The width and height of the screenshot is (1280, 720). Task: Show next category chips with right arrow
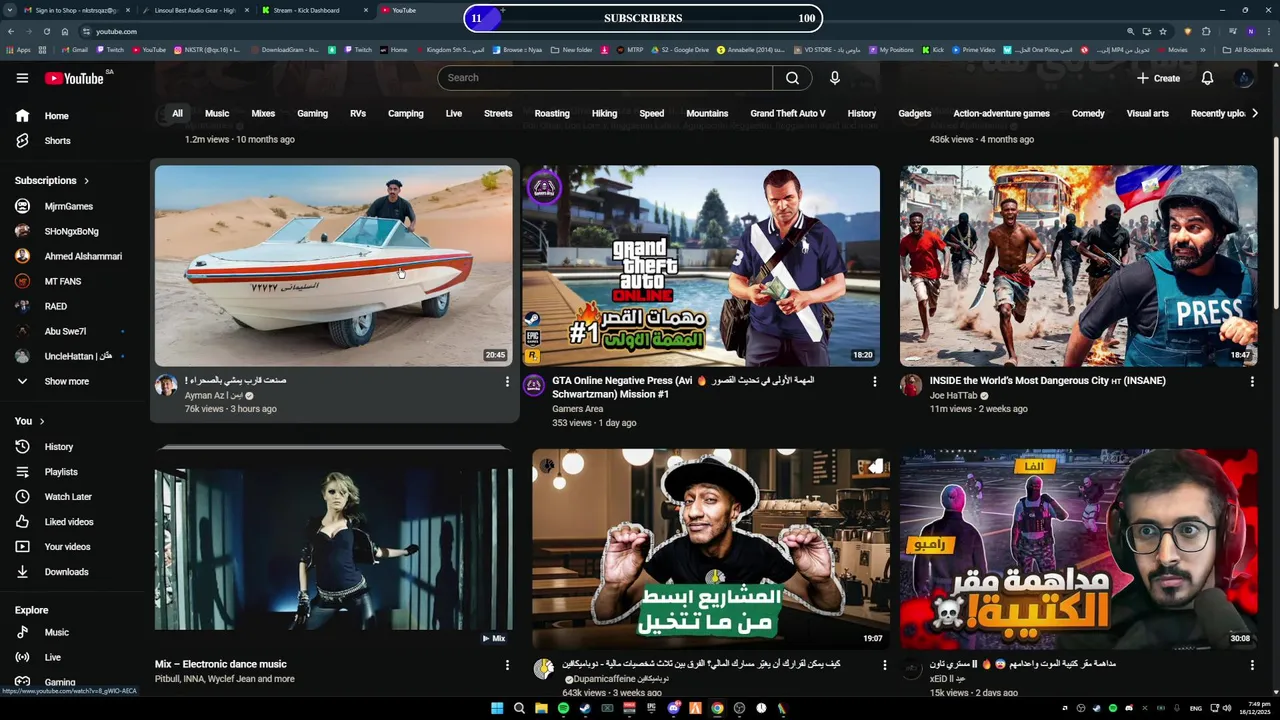click(x=1254, y=114)
